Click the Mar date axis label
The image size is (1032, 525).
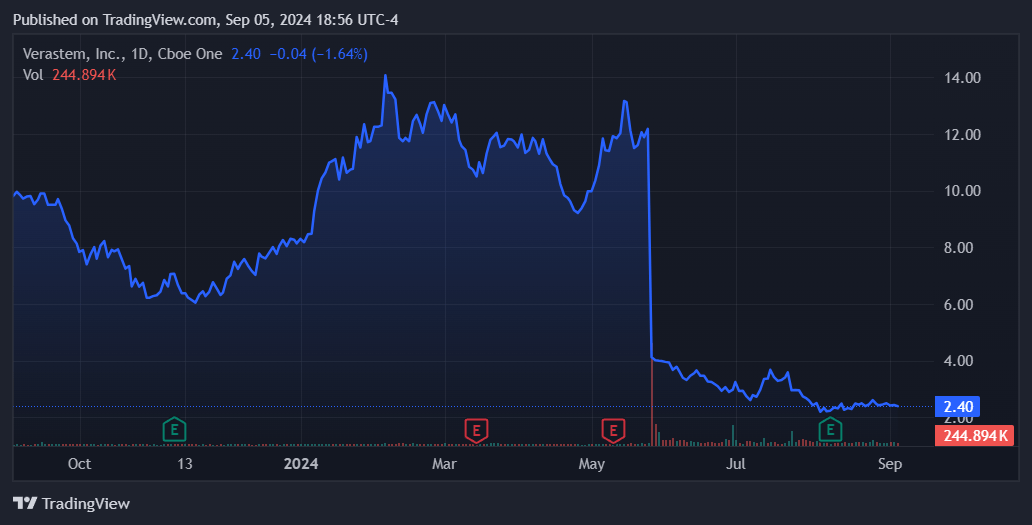point(444,464)
